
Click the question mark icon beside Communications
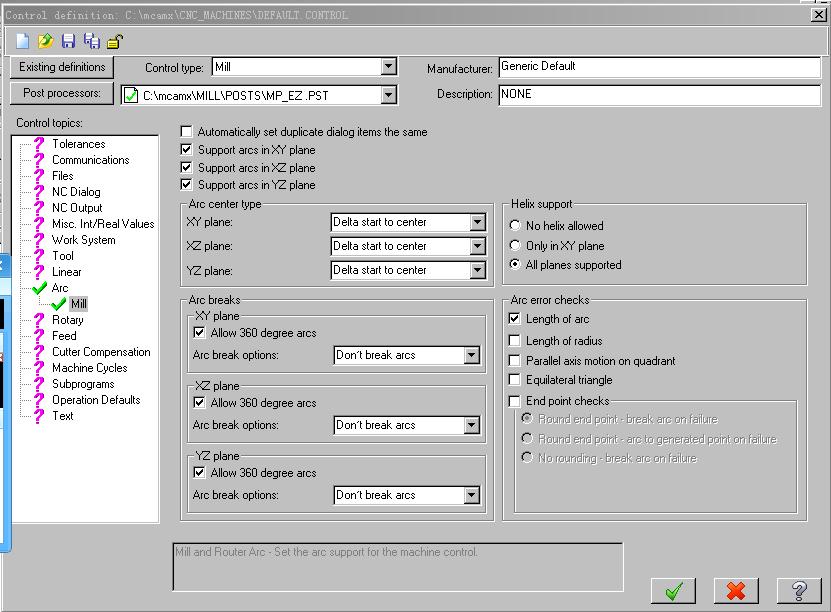tap(39, 159)
